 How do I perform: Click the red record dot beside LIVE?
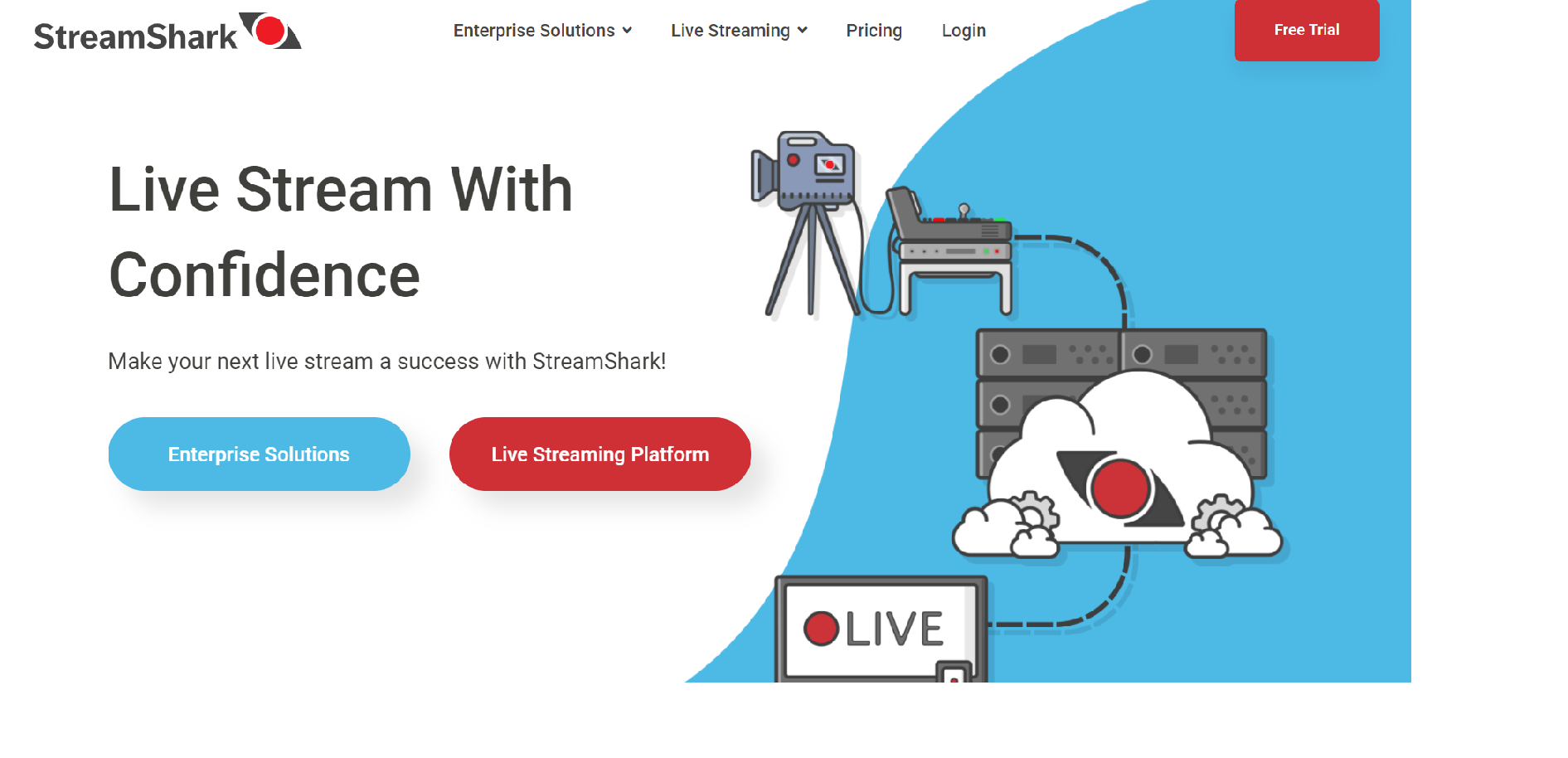click(821, 629)
